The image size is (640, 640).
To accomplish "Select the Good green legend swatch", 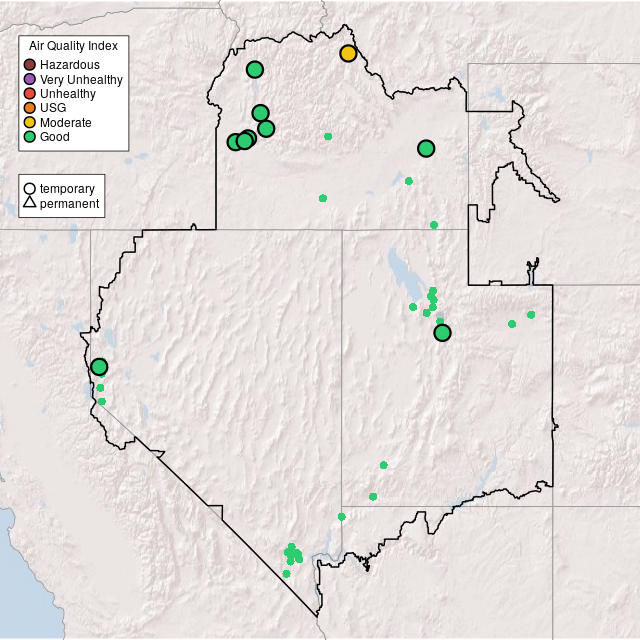I will [x=30, y=136].
